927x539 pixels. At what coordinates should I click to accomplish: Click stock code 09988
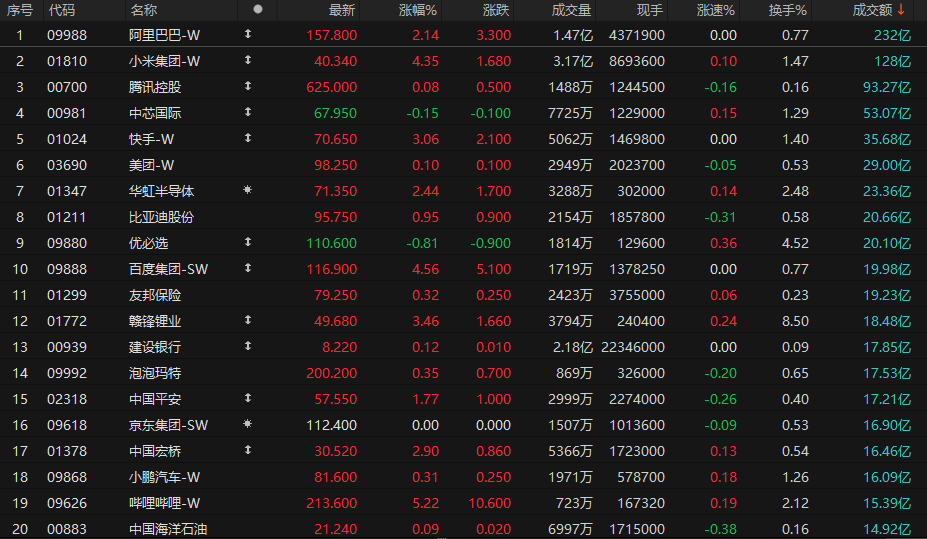67,35
